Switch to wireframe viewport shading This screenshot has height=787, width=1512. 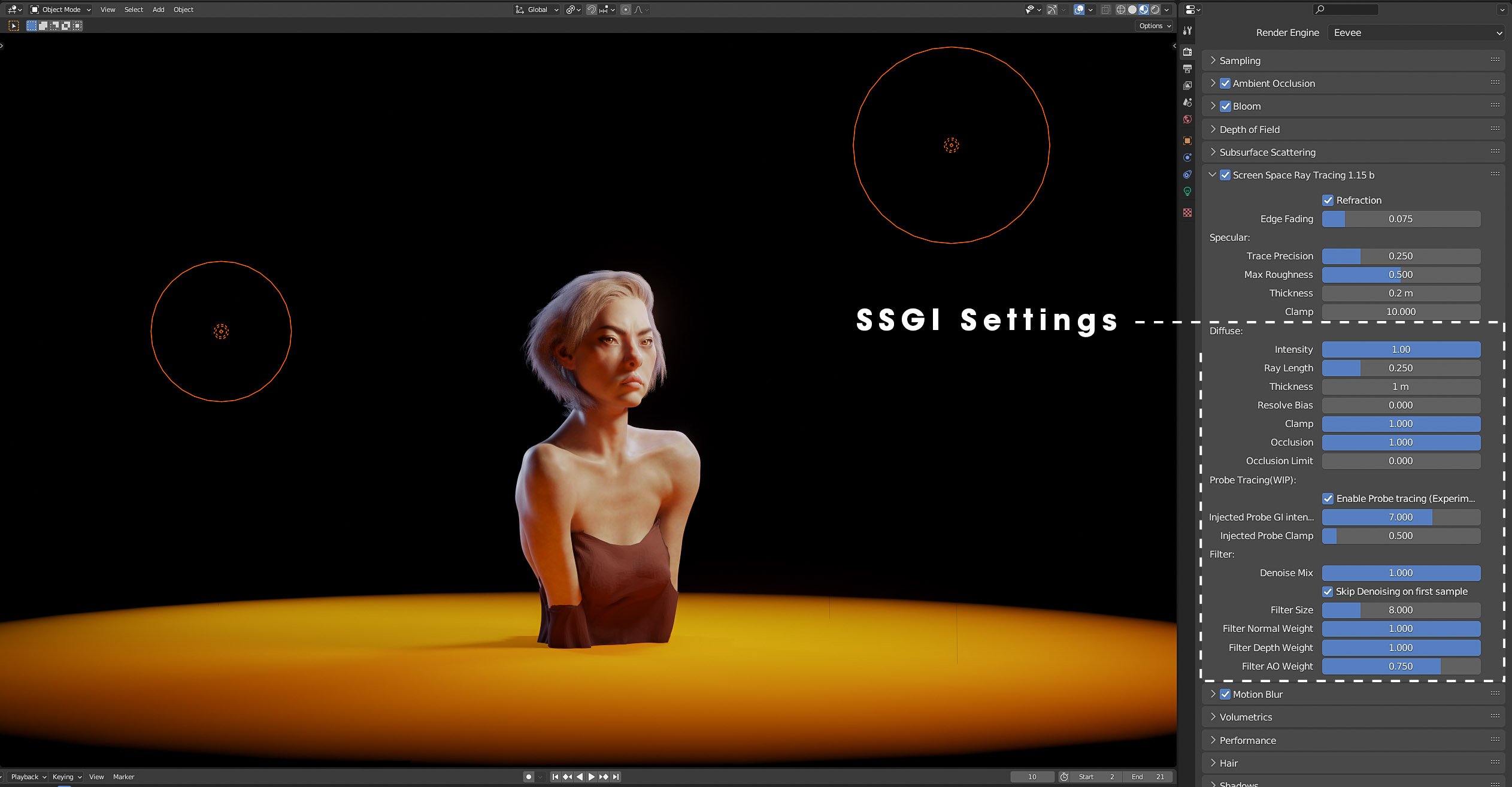(1121, 10)
